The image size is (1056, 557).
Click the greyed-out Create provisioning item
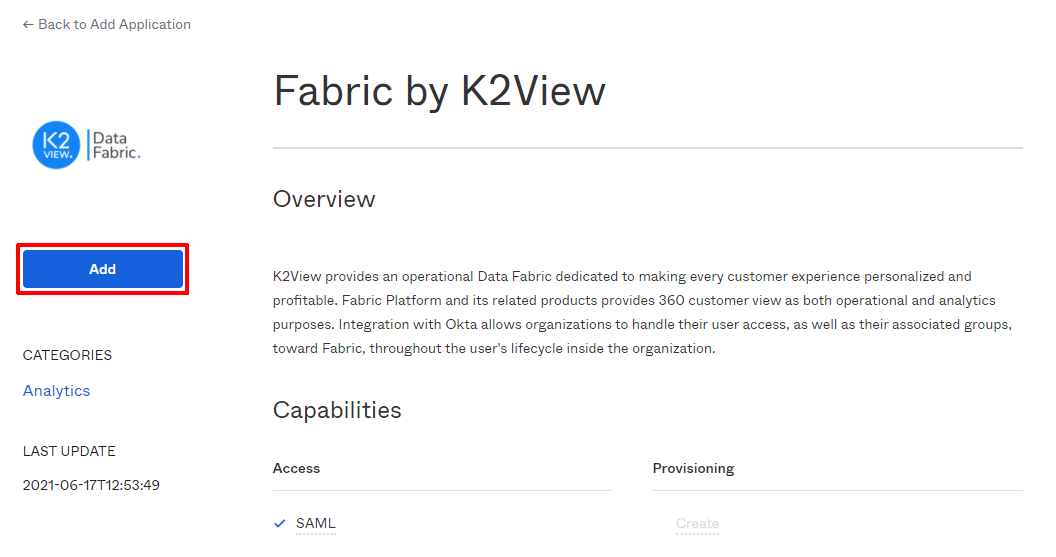point(697,523)
